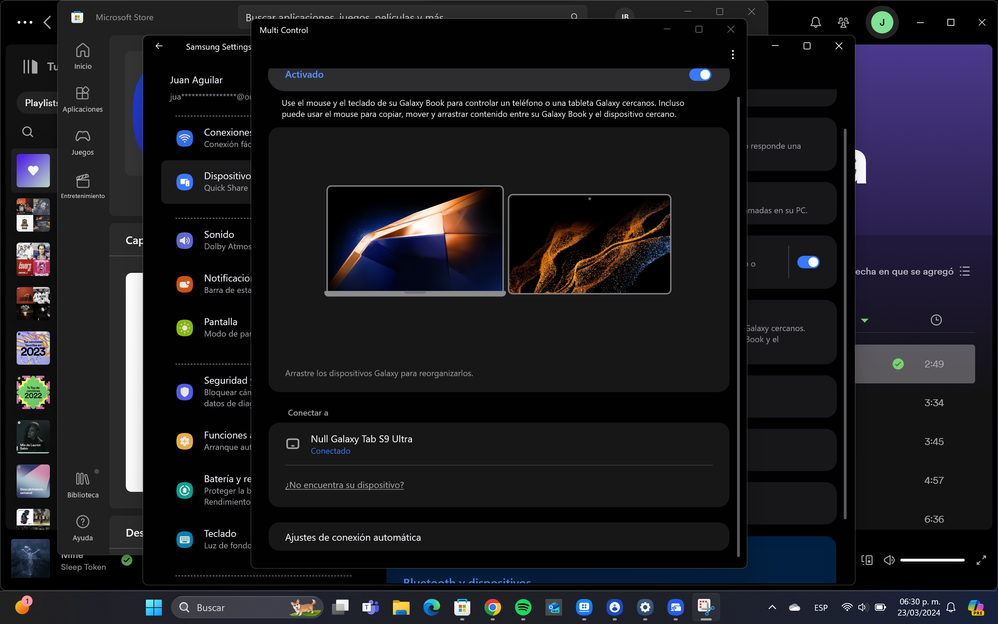
Task: Open the taskbar clock and date
Action: click(918, 607)
